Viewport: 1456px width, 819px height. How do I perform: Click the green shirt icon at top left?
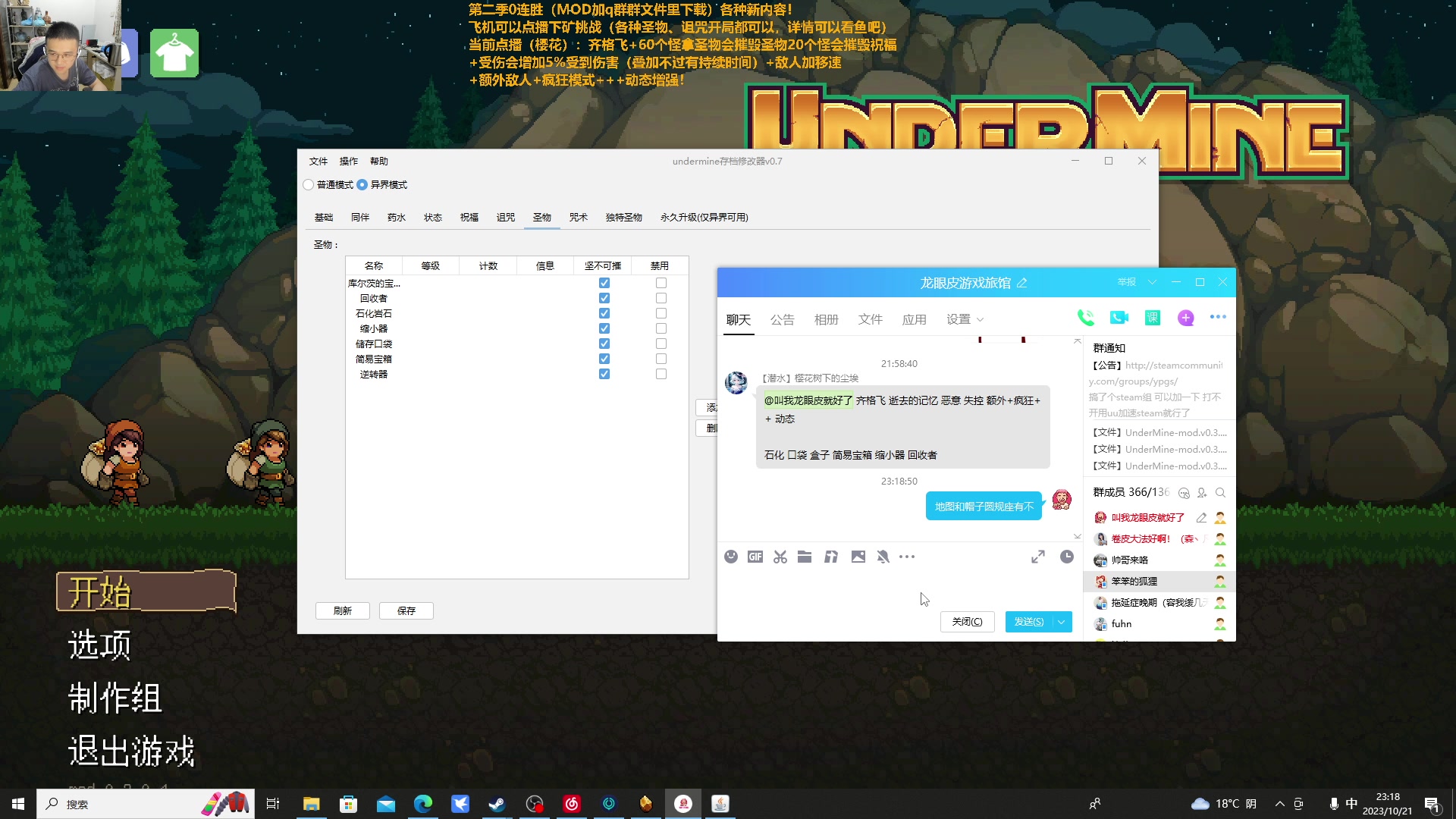coord(174,53)
